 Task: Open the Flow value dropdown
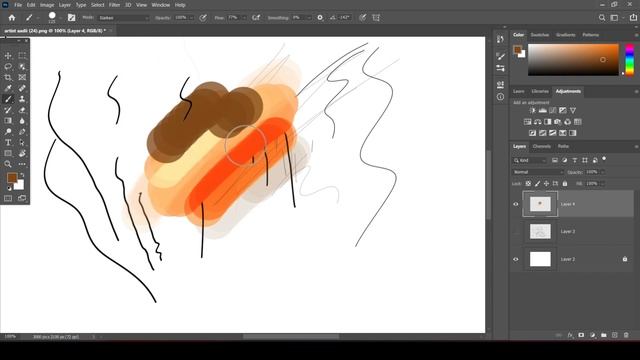[x=244, y=18]
